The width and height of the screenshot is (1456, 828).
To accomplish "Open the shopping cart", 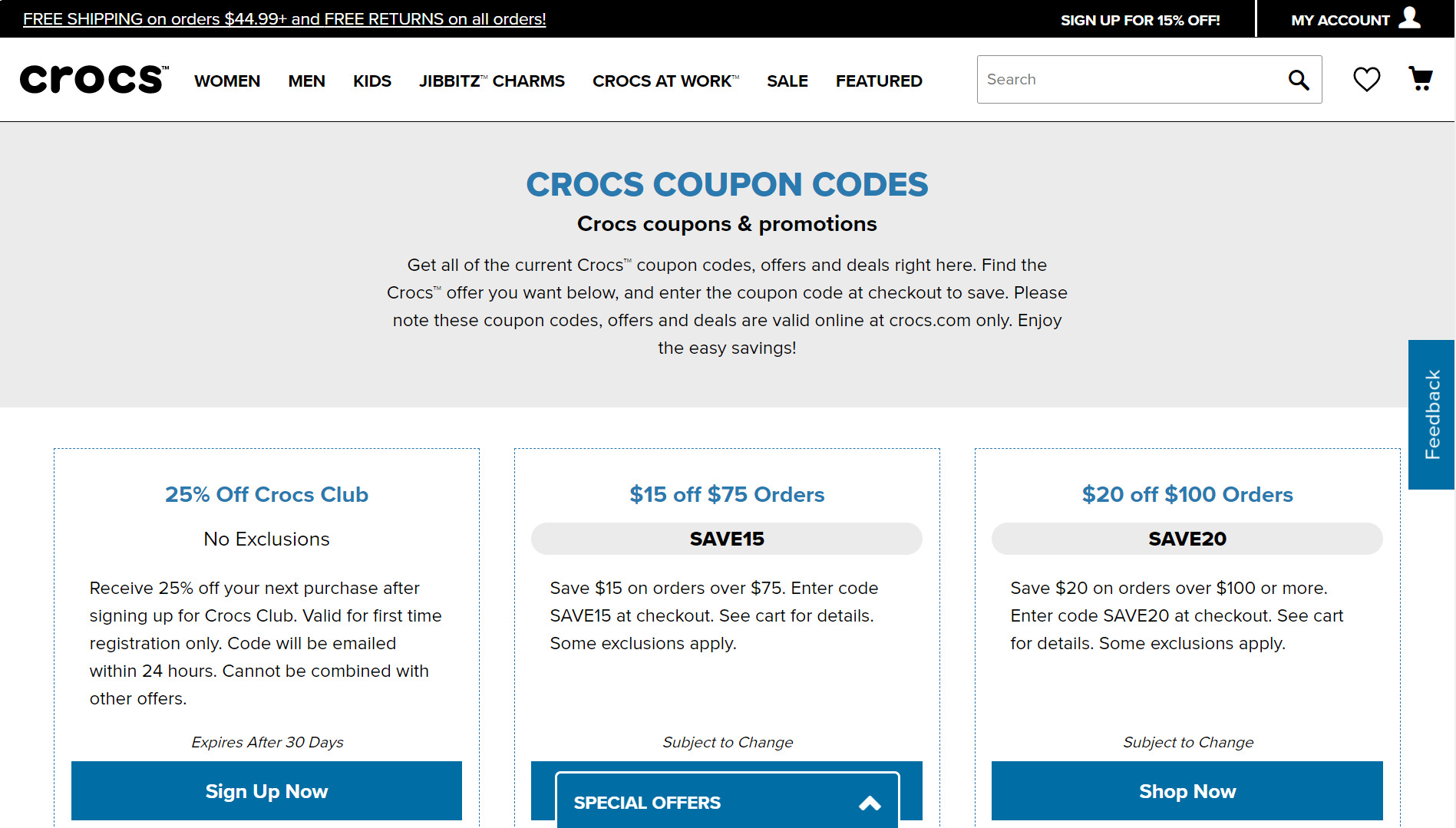I will tap(1421, 79).
